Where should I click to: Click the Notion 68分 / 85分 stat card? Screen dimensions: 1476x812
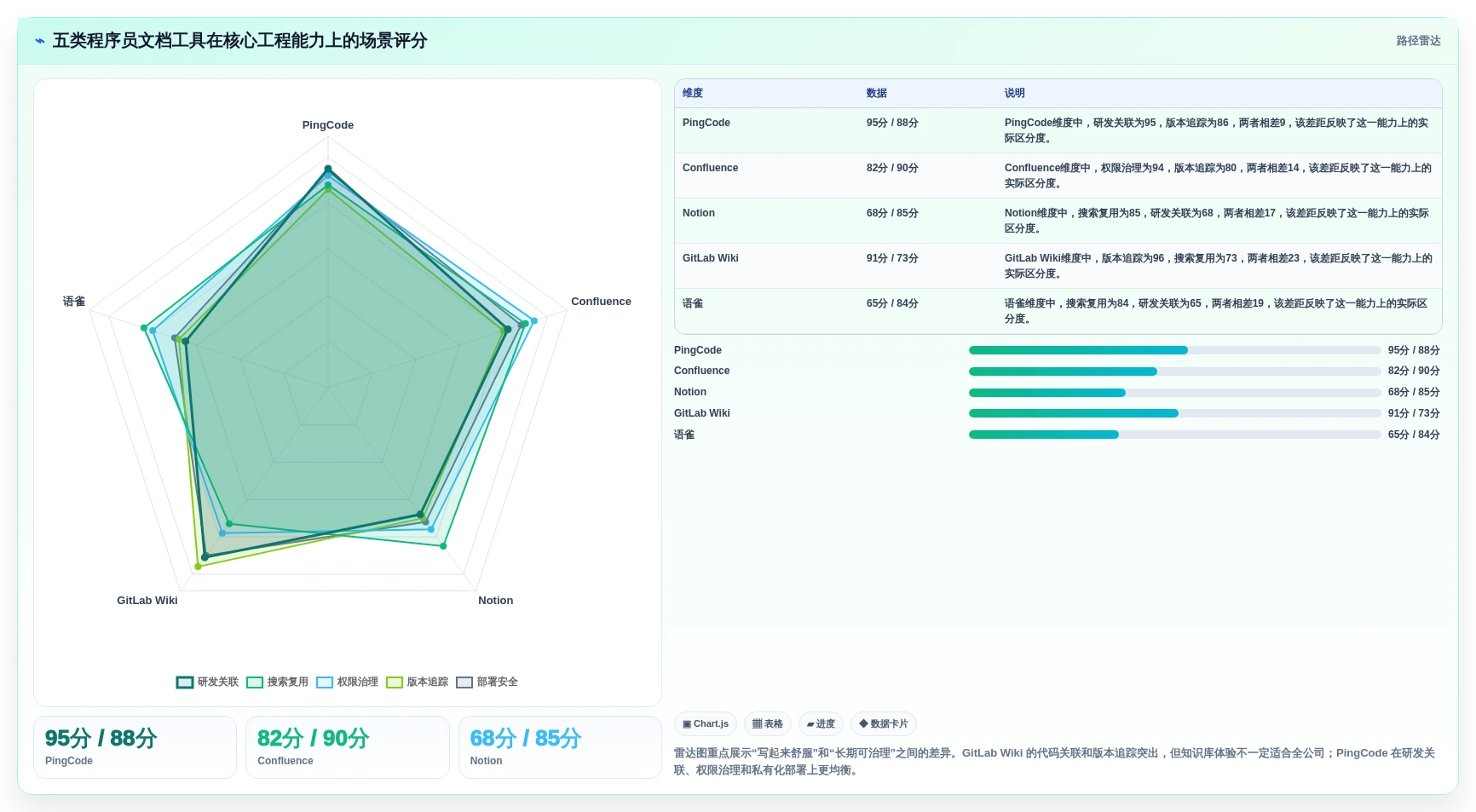(560, 747)
